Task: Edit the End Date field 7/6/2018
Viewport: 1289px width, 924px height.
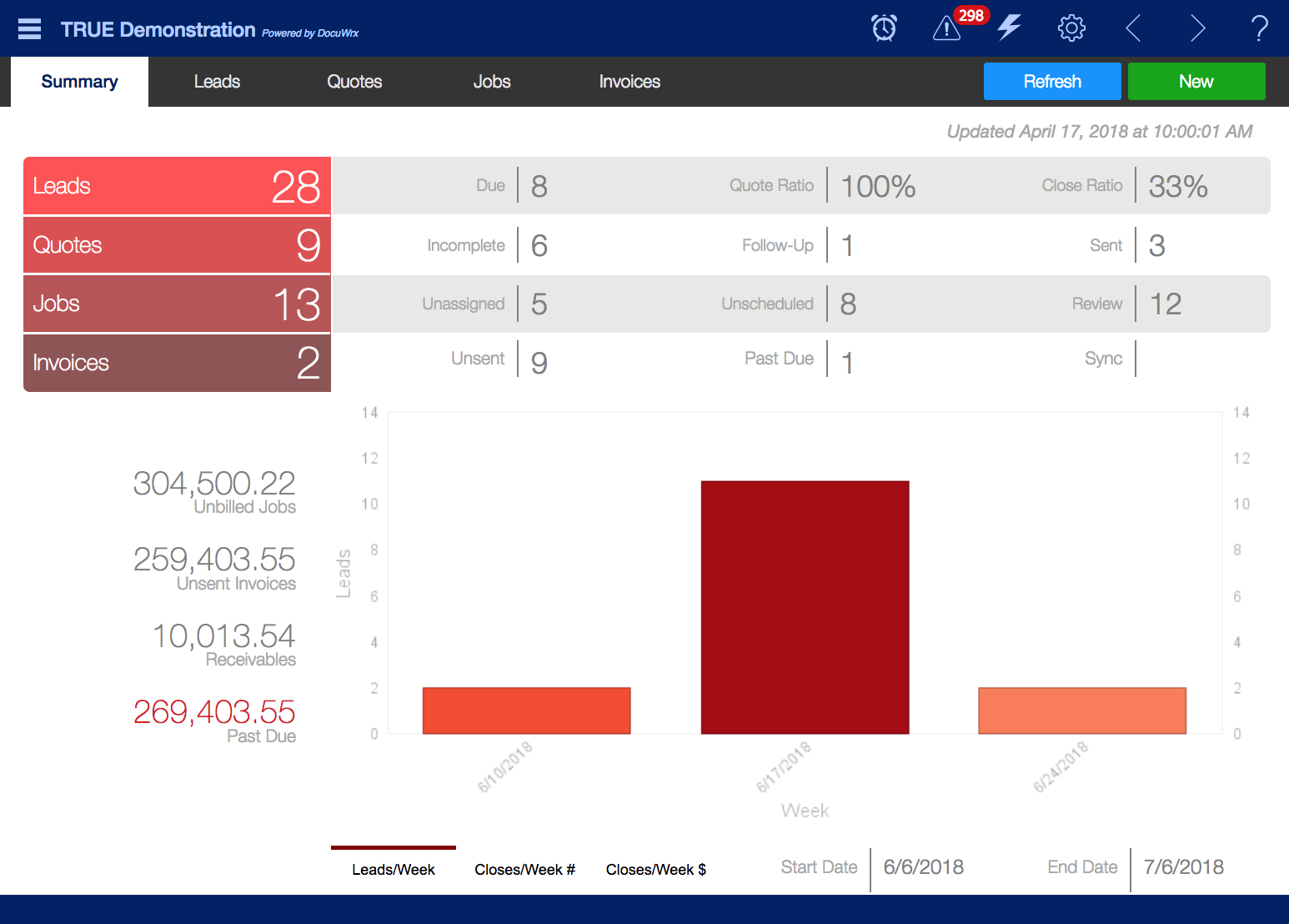Action: 1183,867
